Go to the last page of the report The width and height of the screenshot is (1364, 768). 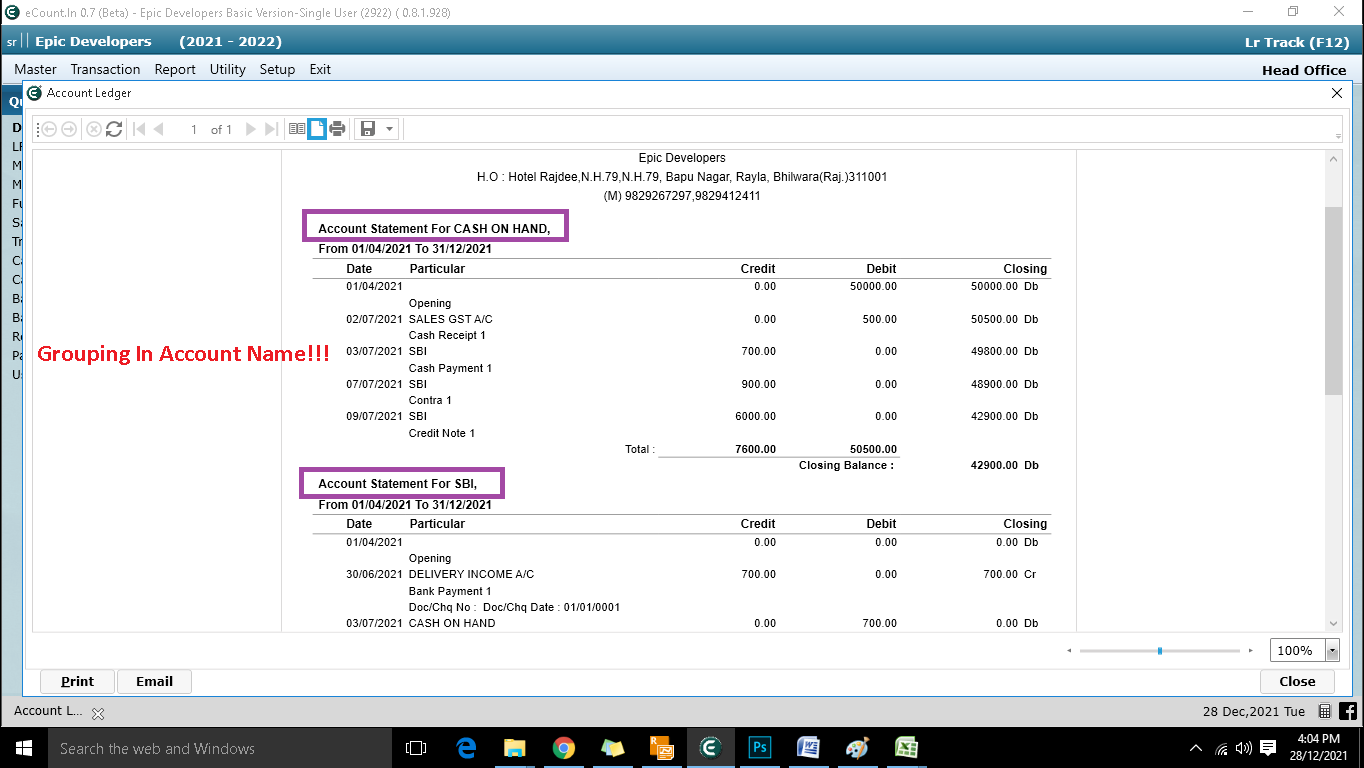click(271, 129)
